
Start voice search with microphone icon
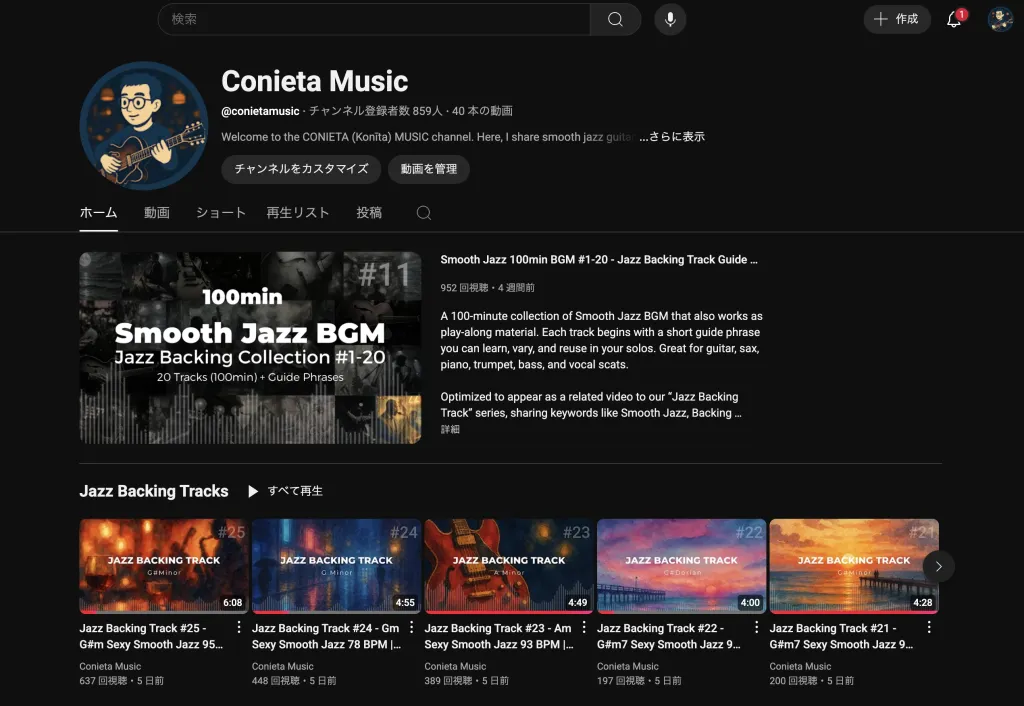coord(670,19)
